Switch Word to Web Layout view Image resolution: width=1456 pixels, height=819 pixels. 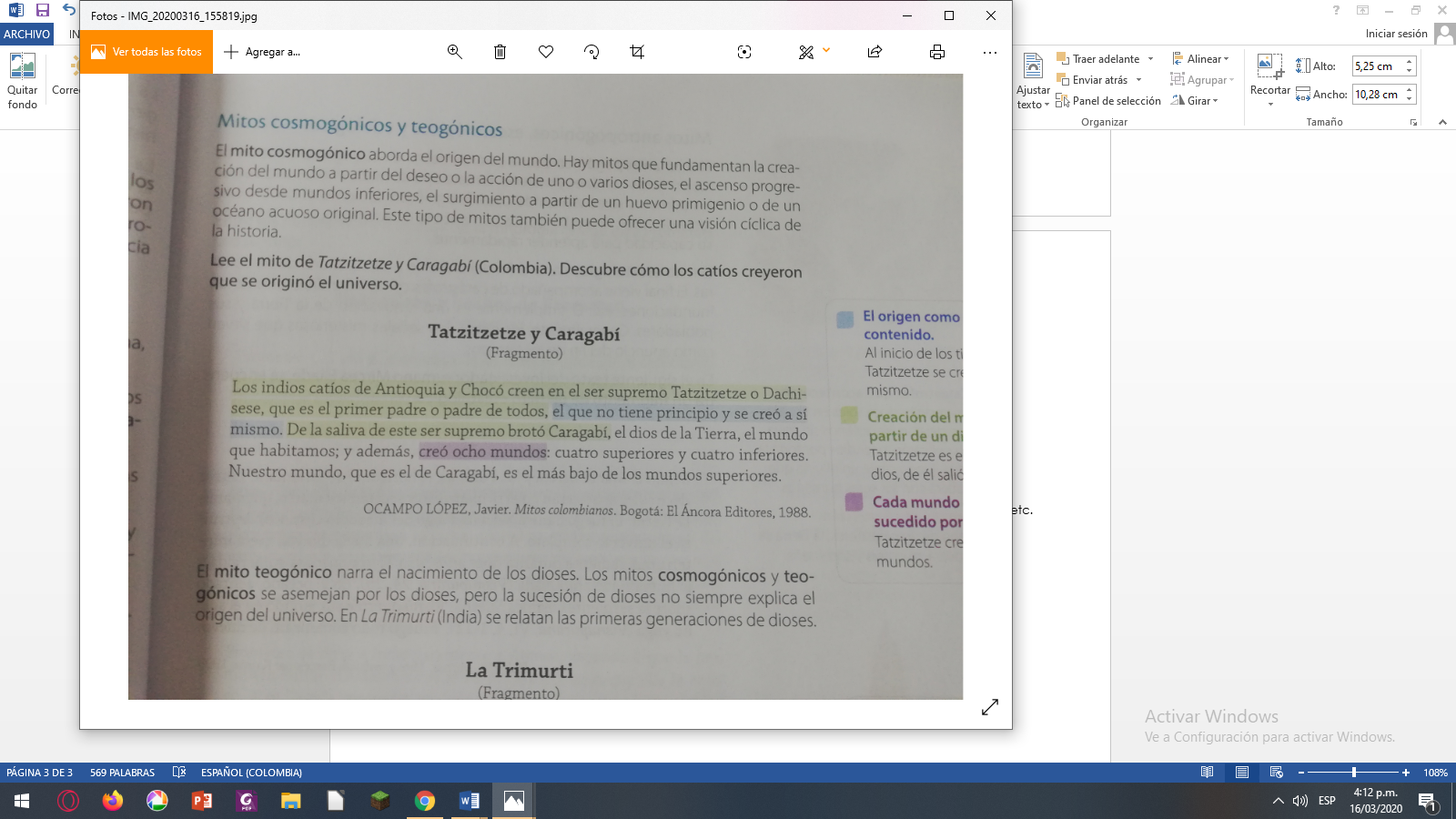point(1276,773)
